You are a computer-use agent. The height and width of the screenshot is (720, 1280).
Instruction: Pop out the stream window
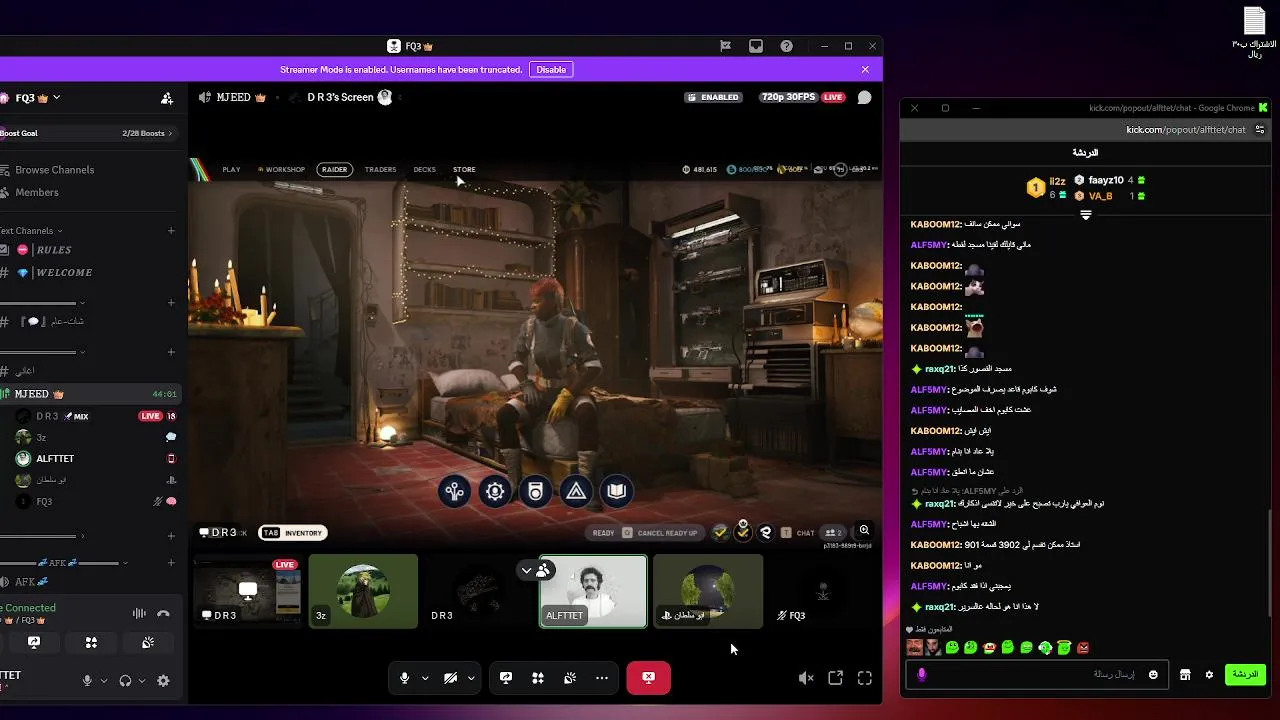tap(835, 678)
